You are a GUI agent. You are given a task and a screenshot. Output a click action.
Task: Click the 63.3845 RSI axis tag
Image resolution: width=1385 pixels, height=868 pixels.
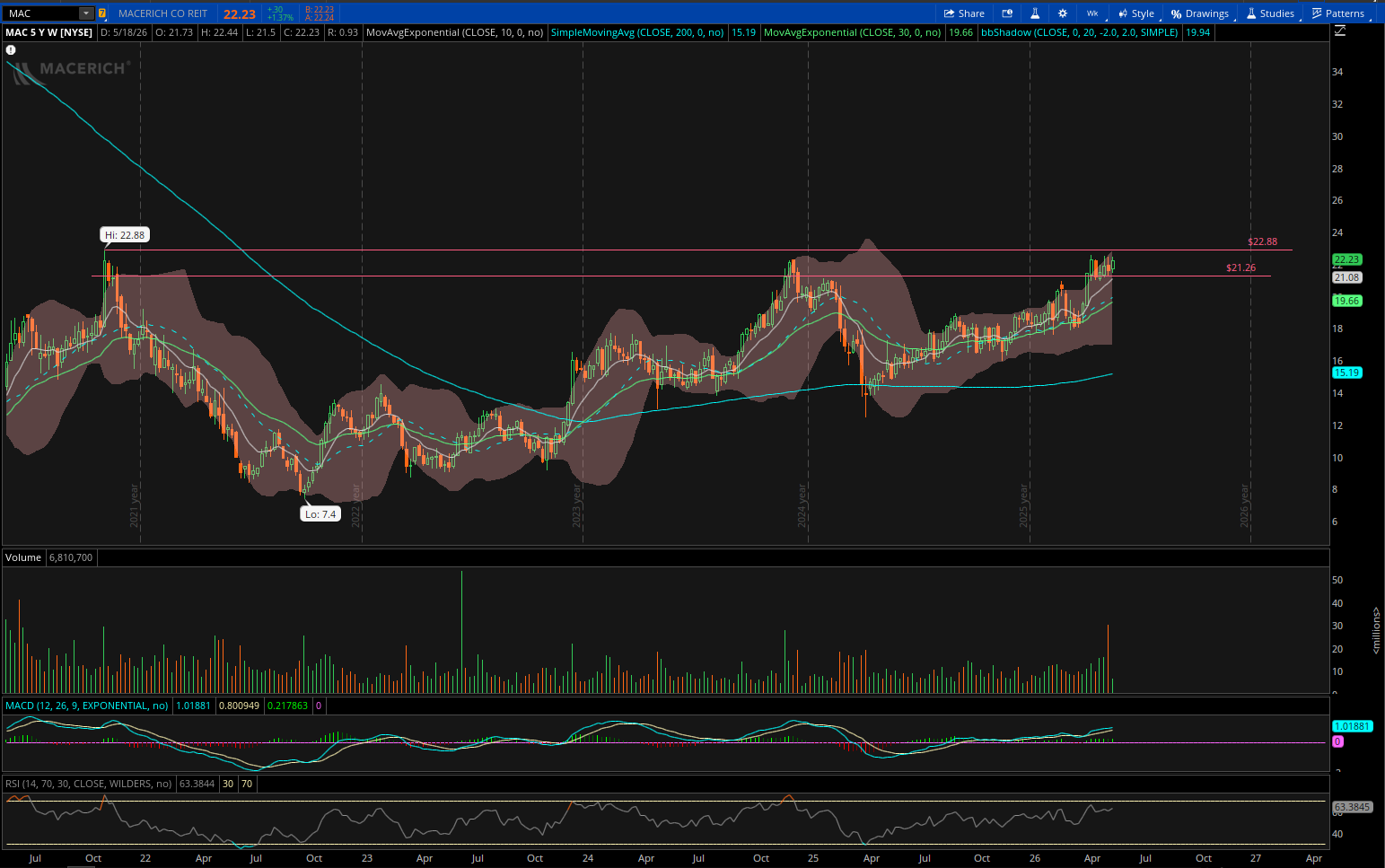point(1352,807)
